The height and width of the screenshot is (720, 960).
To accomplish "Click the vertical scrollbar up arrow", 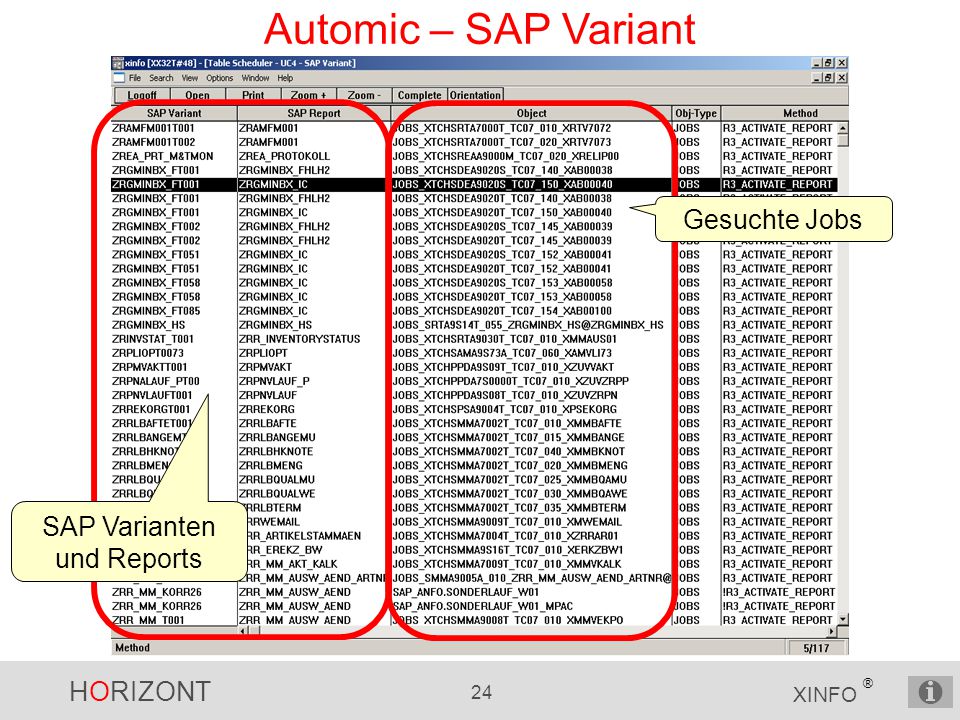I will (842, 128).
